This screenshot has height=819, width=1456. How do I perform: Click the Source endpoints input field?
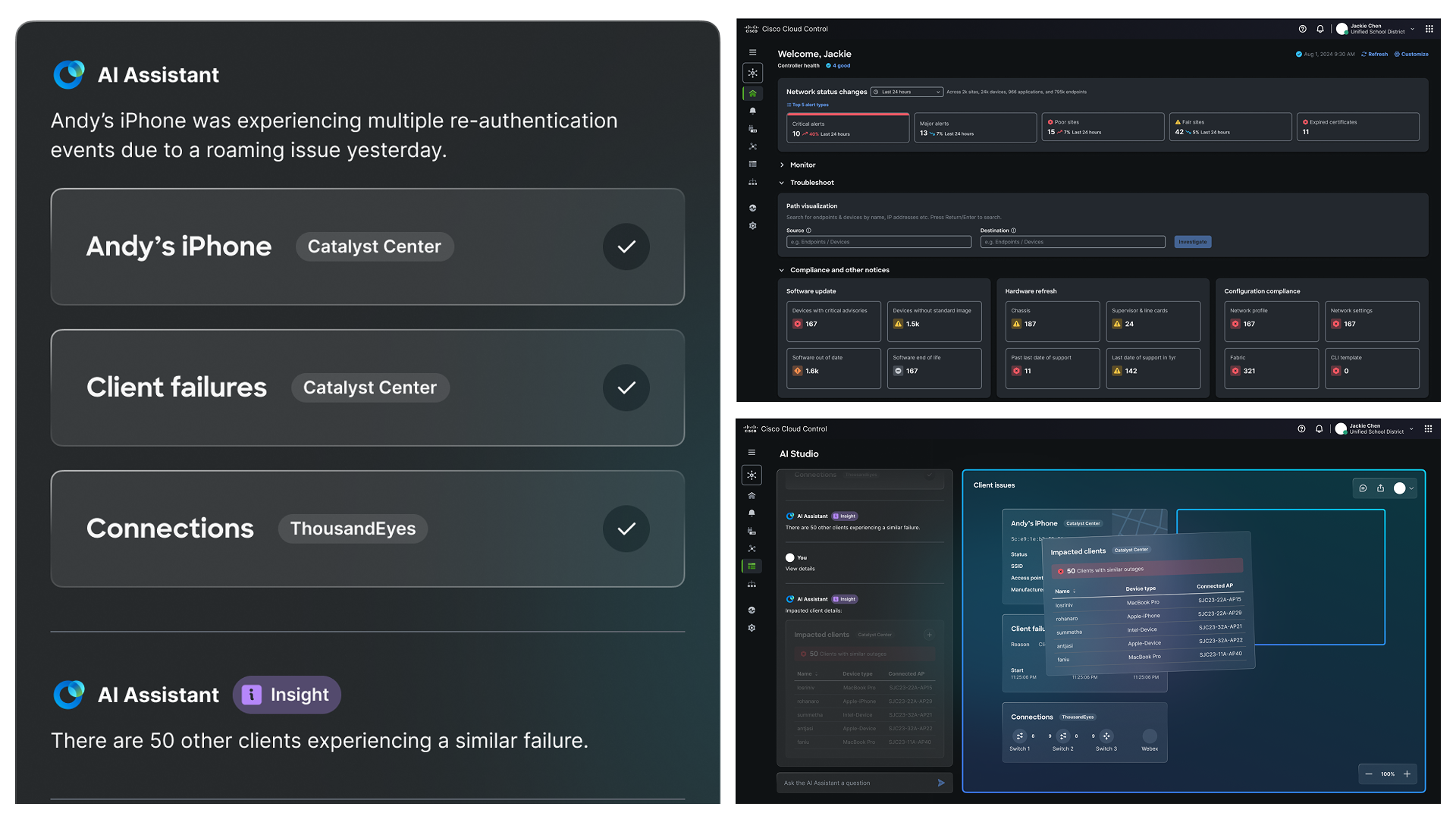(878, 242)
